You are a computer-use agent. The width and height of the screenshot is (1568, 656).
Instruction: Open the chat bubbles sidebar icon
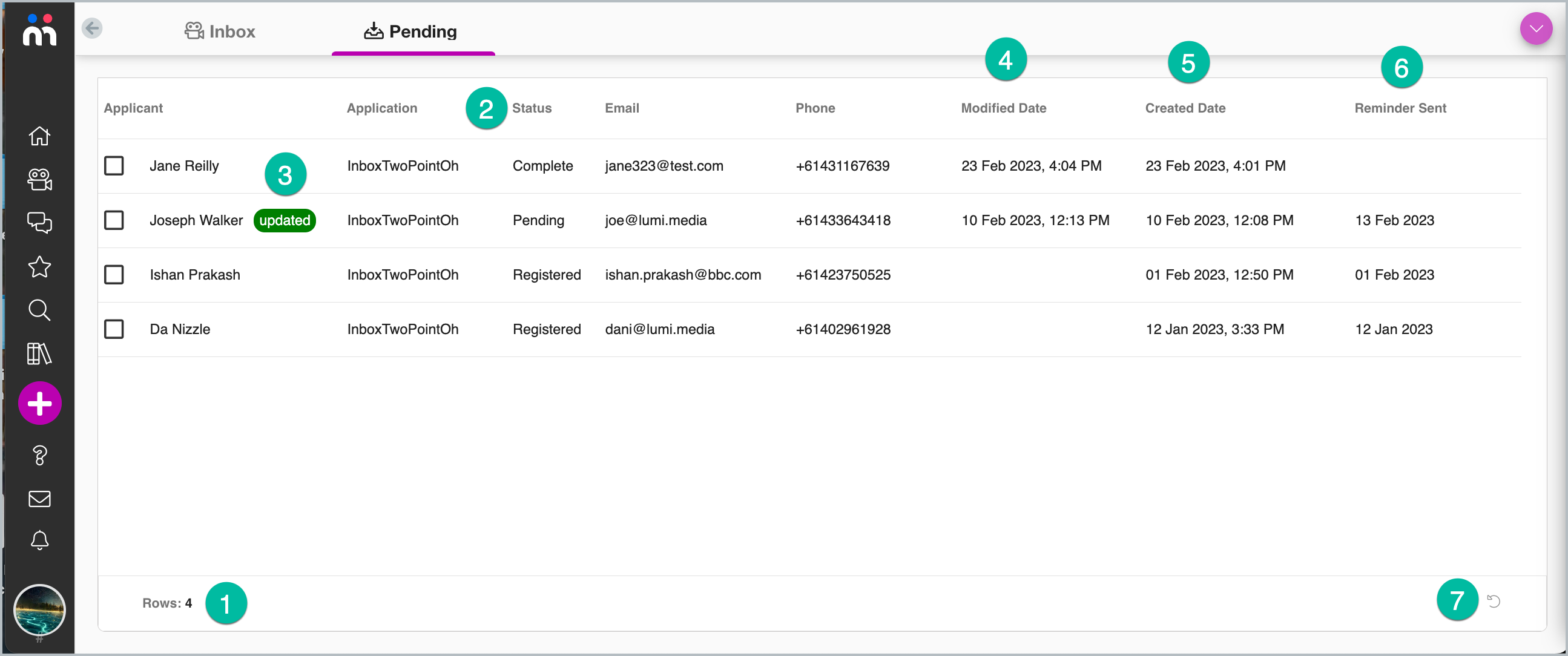[x=39, y=223]
